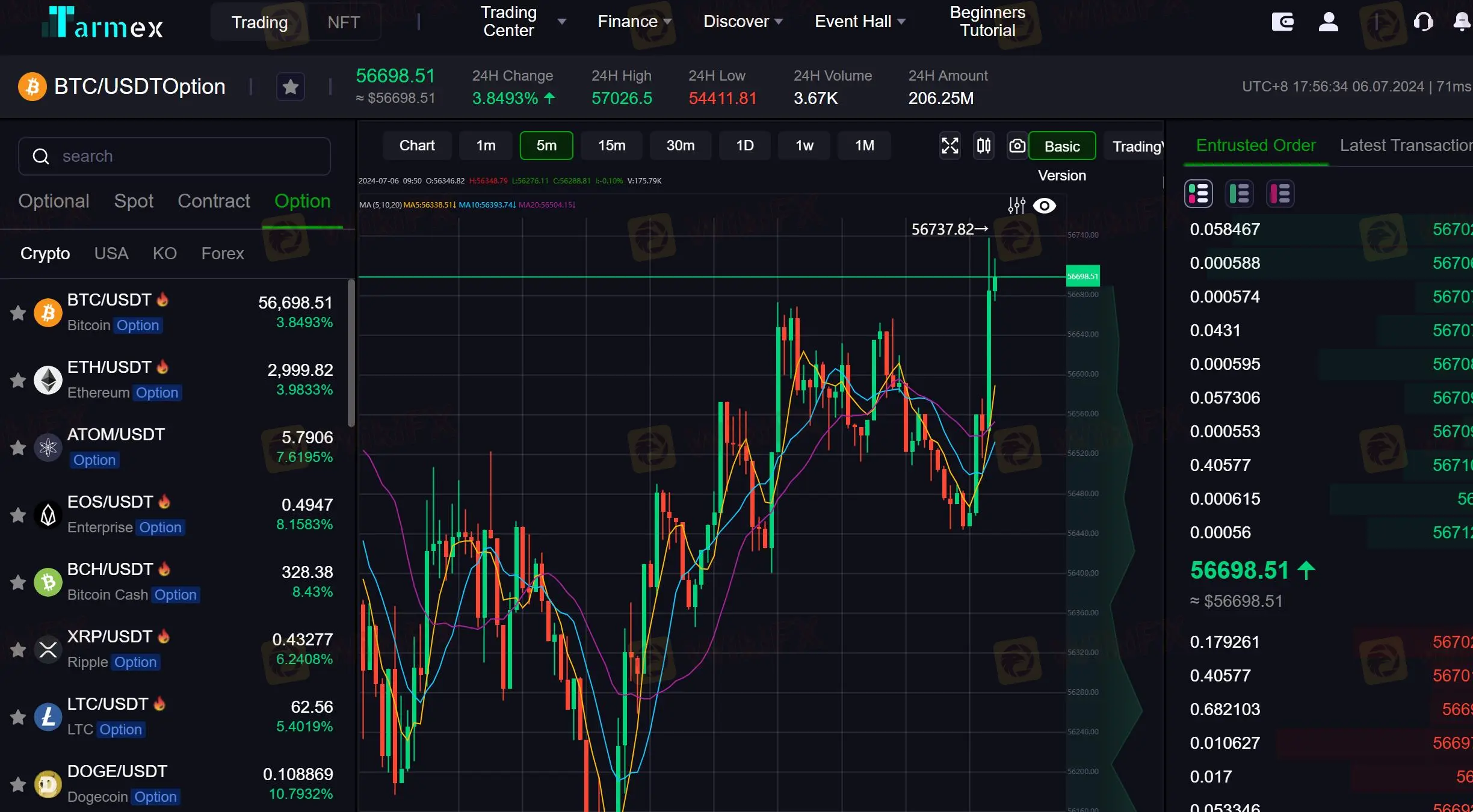Click the notification bell icon
Screen dimensions: 1473x812
click(1462, 22)
